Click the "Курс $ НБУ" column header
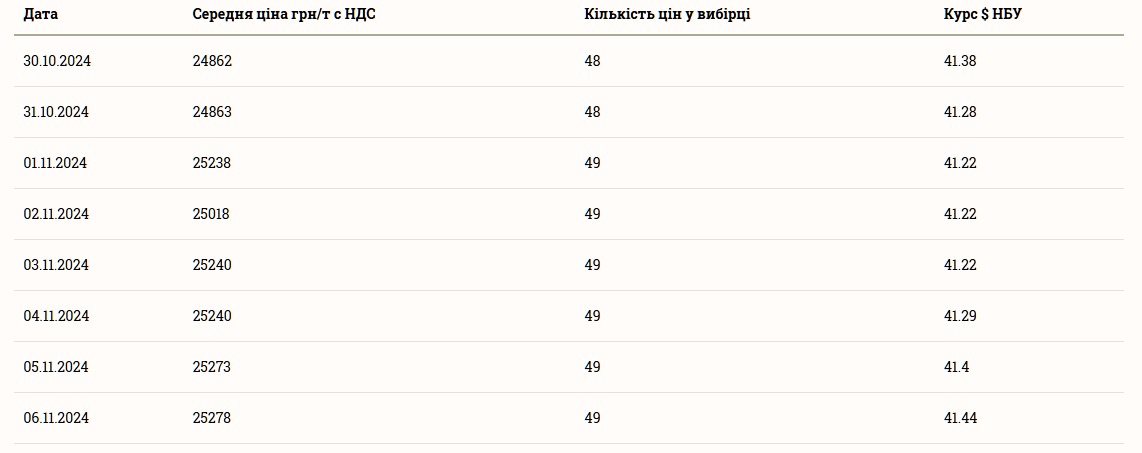Image resolution: width=1142 pixels, height=453 pixels. [x=983, y=14]
